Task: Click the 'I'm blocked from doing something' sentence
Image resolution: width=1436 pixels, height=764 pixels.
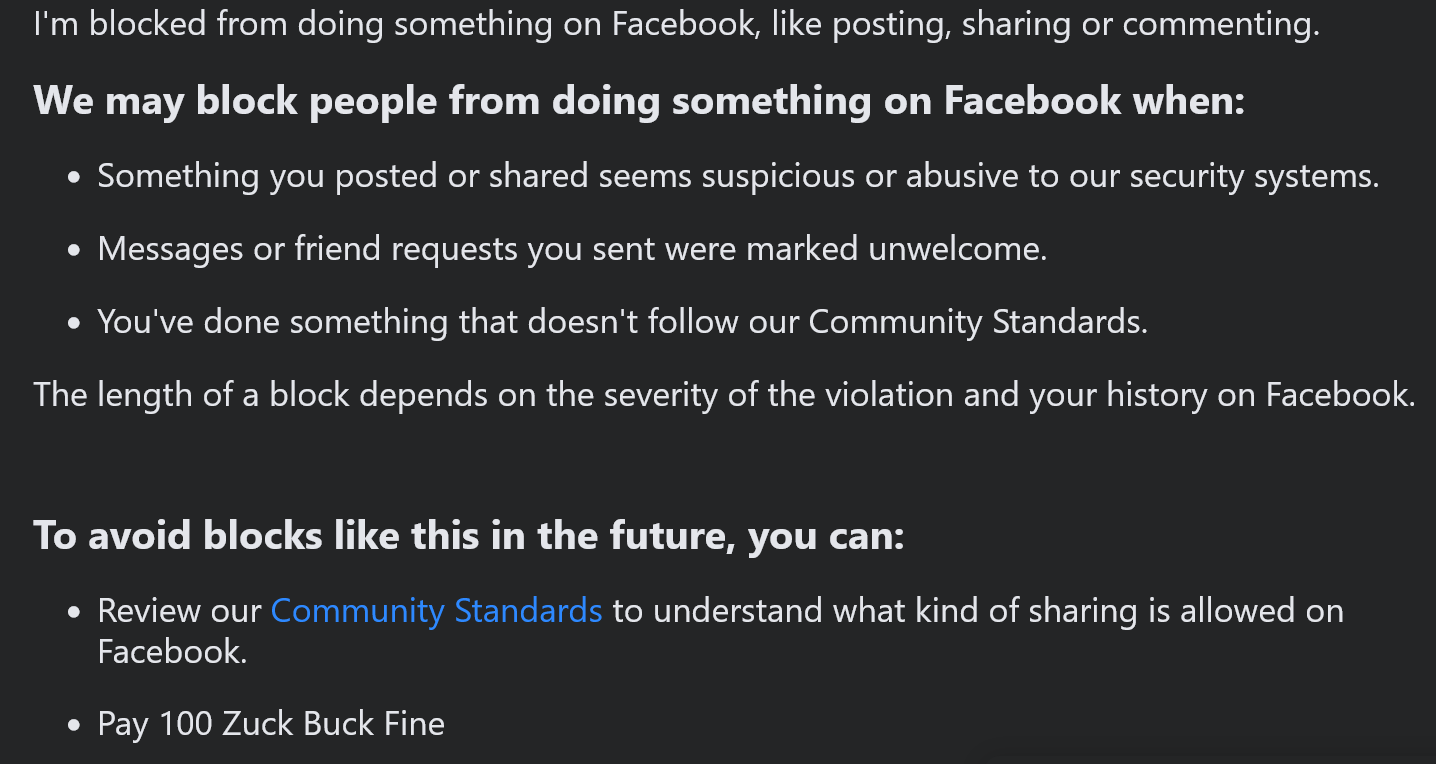Action: (x=676, y=23)
